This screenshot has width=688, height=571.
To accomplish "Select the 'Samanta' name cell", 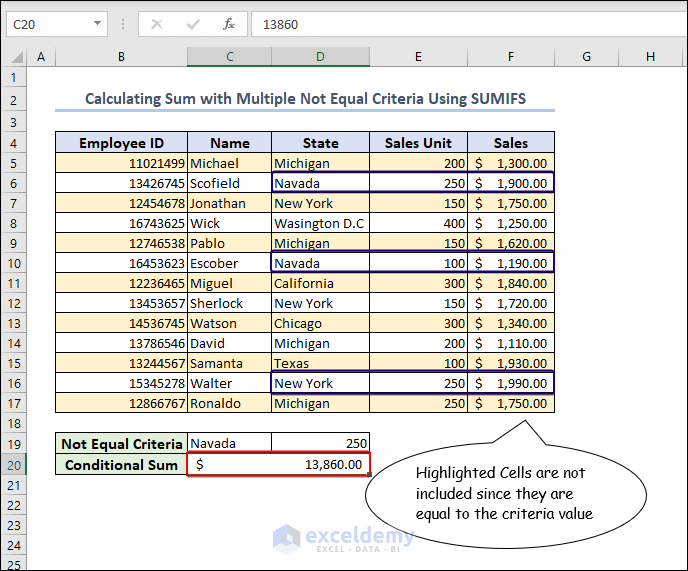I will click(229, 363).
